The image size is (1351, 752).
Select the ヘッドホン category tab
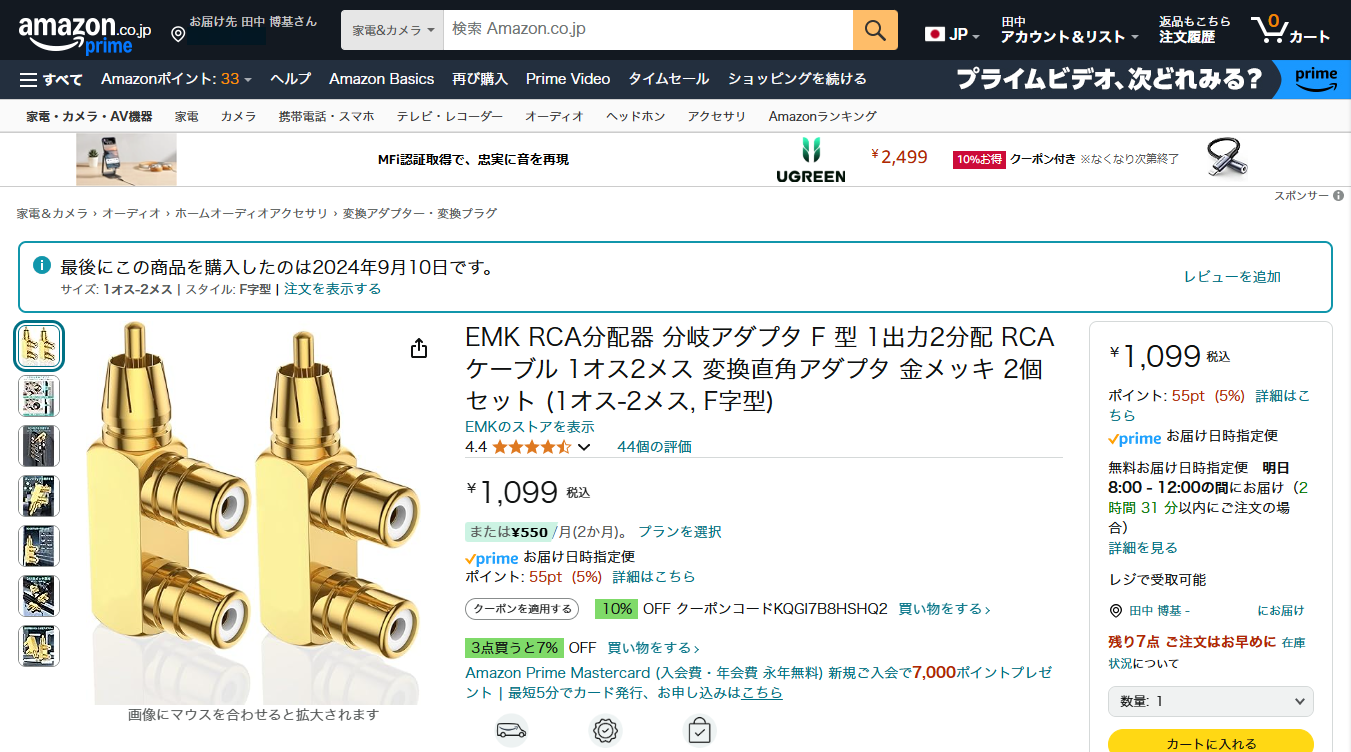coord(635,116)
